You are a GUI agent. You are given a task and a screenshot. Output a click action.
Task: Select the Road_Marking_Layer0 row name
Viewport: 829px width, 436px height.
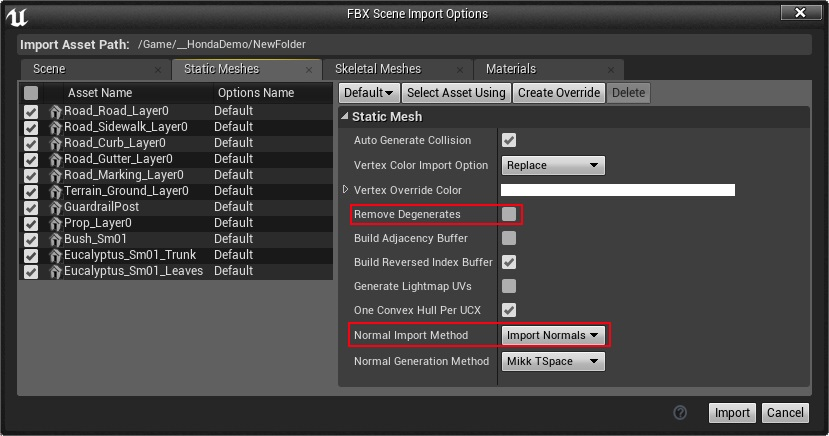pos(124,175)
